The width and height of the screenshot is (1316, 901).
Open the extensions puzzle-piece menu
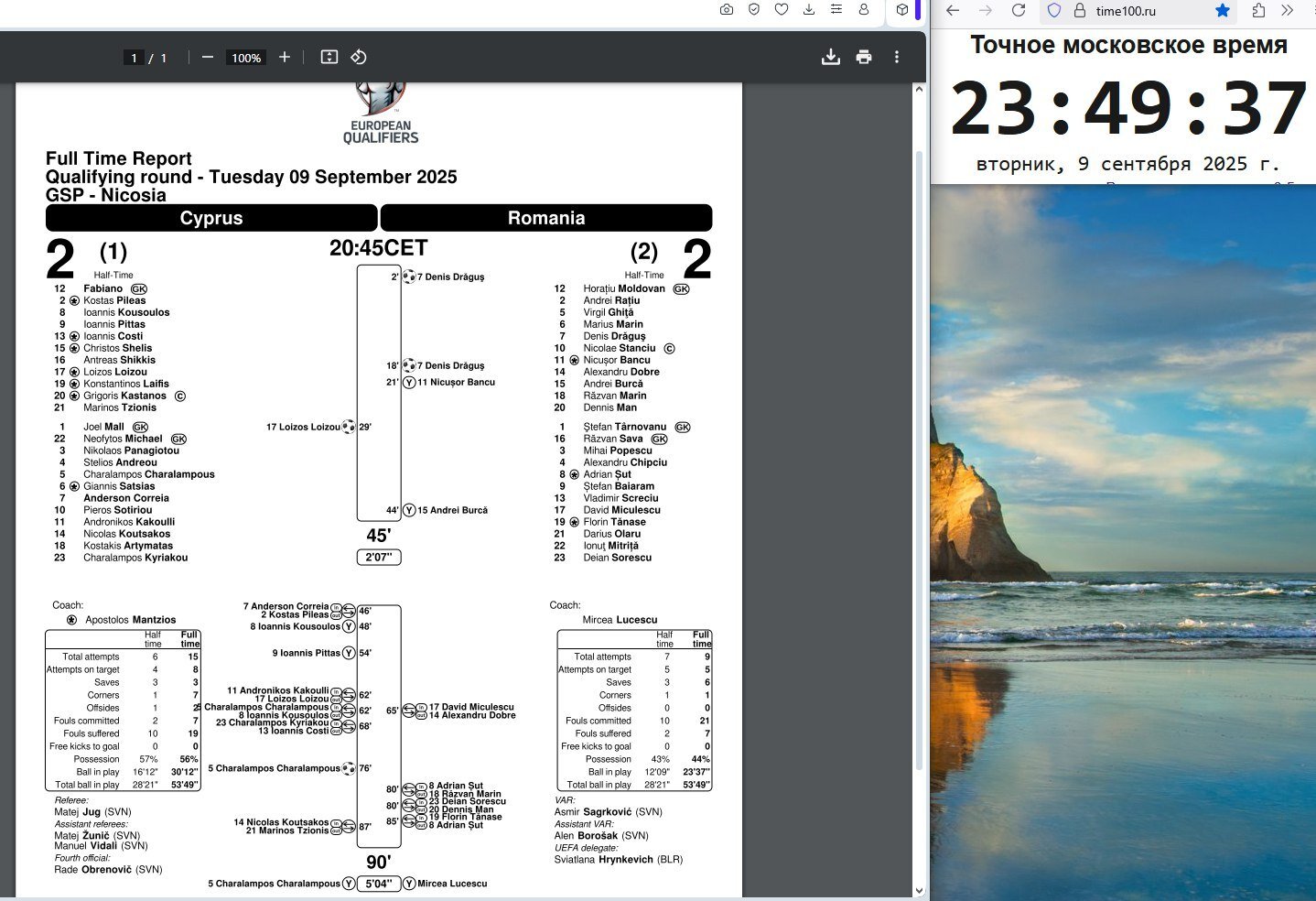(1258, 10)
